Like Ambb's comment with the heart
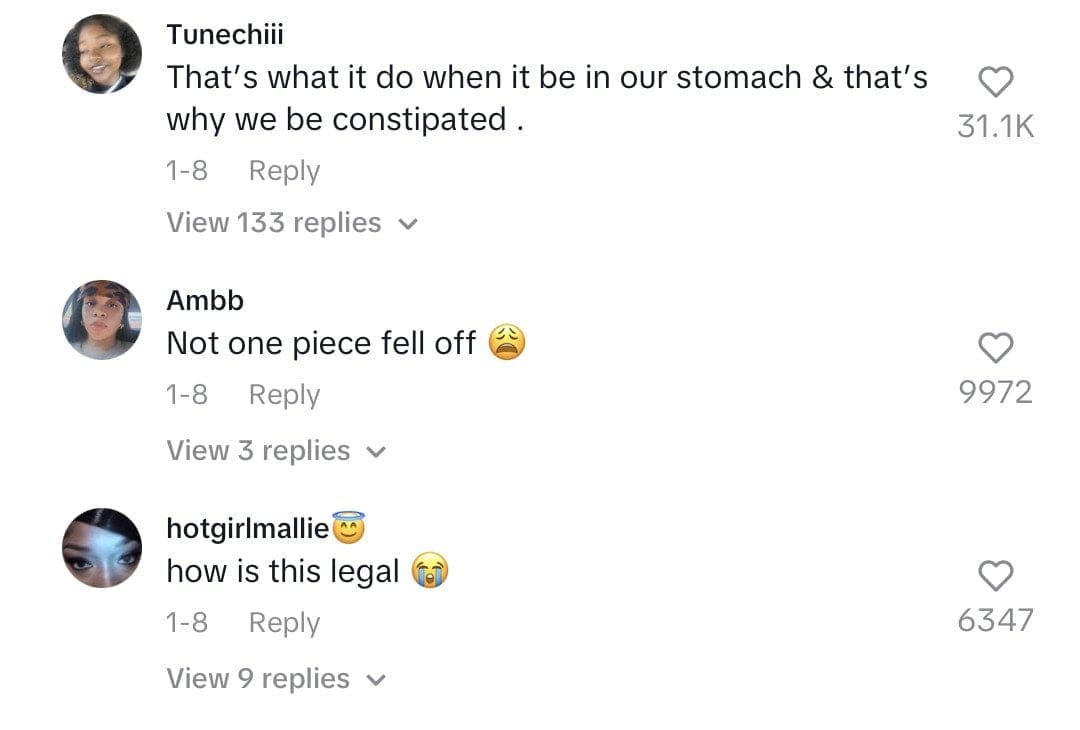The height and width of the screenshot is (730, 1080). (x=995, y=347)
